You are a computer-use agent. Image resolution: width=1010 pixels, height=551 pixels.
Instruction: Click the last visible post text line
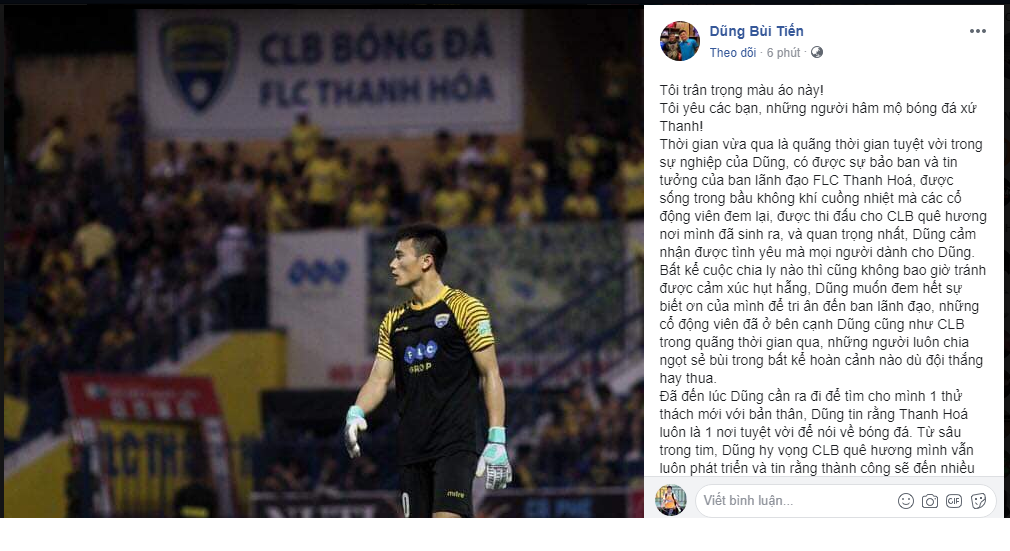pyautogui.click(x=817, y=469)
